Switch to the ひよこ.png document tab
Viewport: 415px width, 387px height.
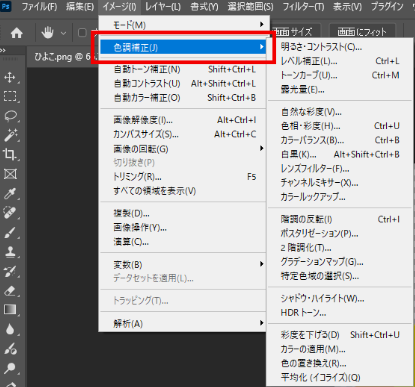point(62,57)
